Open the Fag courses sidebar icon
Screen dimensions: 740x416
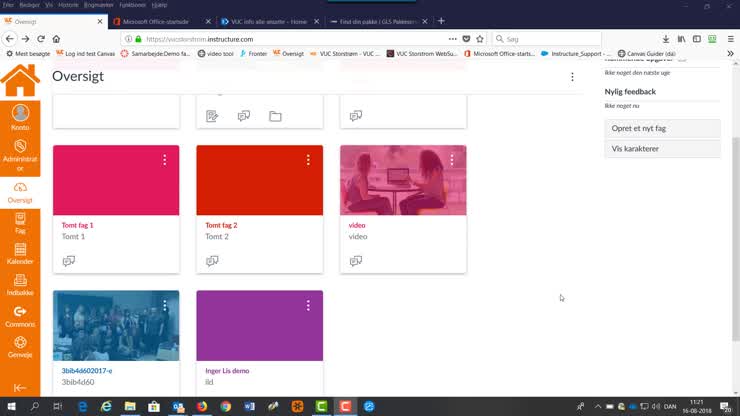click(20, 220)
